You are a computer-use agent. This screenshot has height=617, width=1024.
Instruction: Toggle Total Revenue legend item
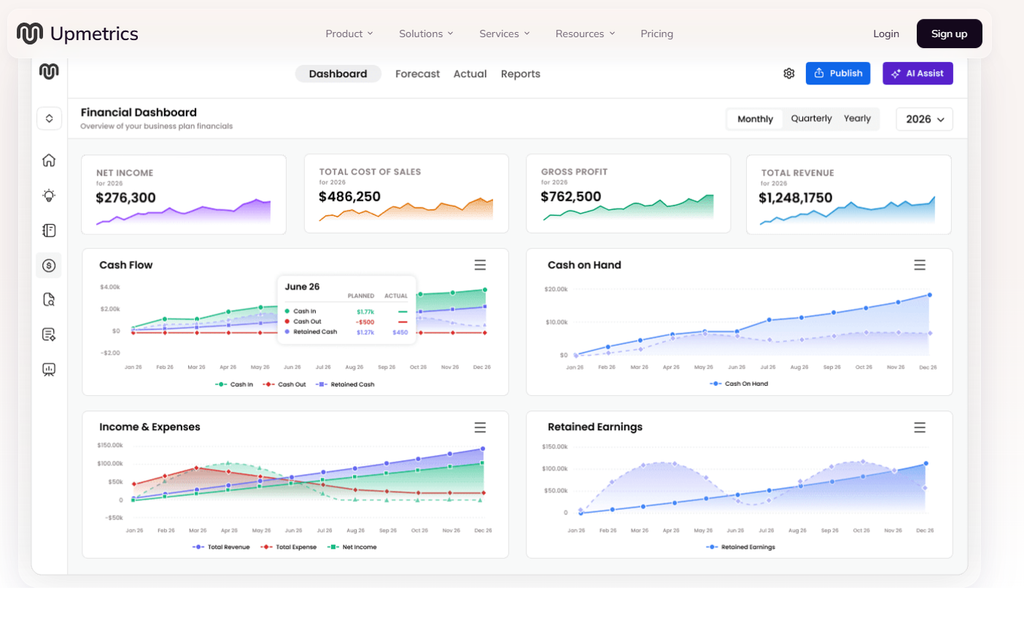[221, 547]
